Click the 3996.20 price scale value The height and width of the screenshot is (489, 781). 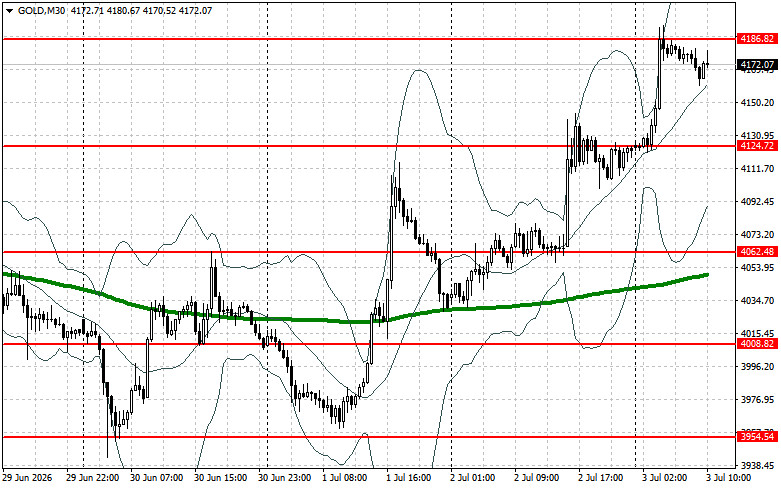(757, 367)
